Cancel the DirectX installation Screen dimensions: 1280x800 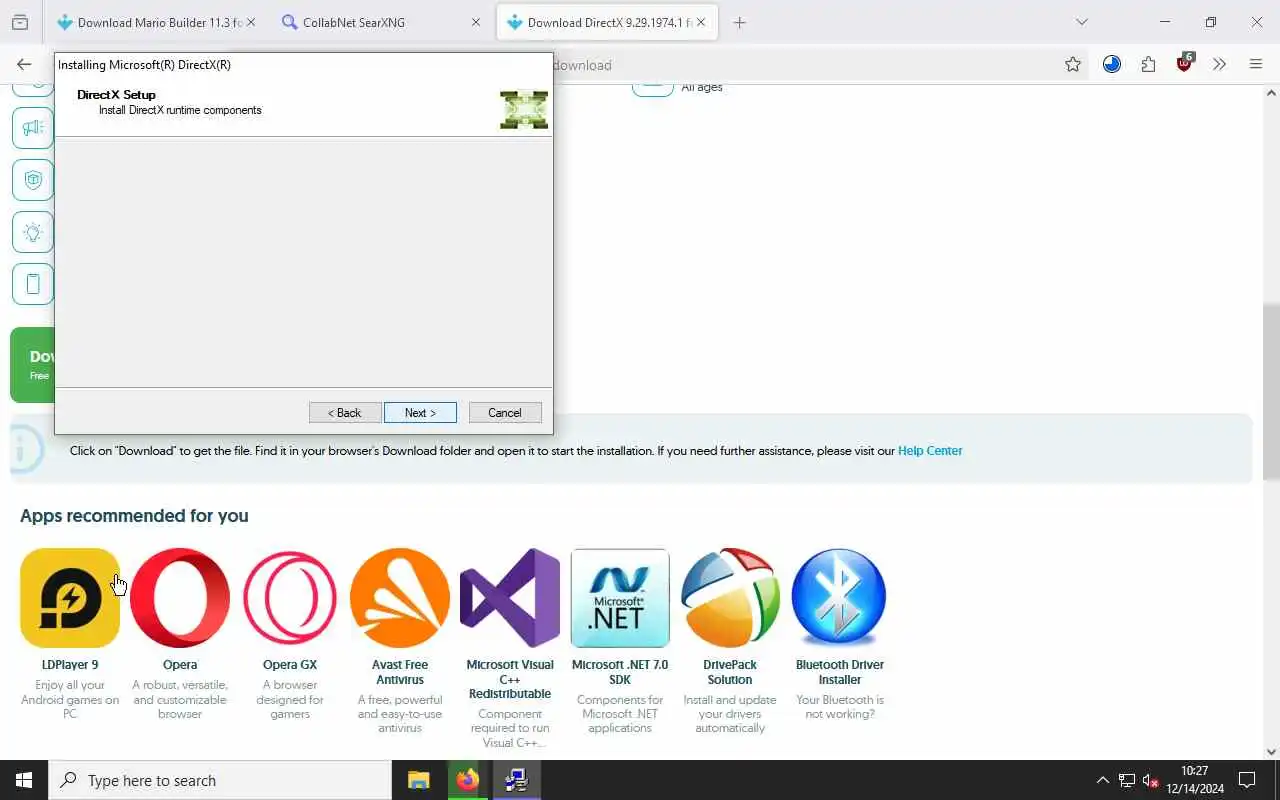[x=505, y=413]
